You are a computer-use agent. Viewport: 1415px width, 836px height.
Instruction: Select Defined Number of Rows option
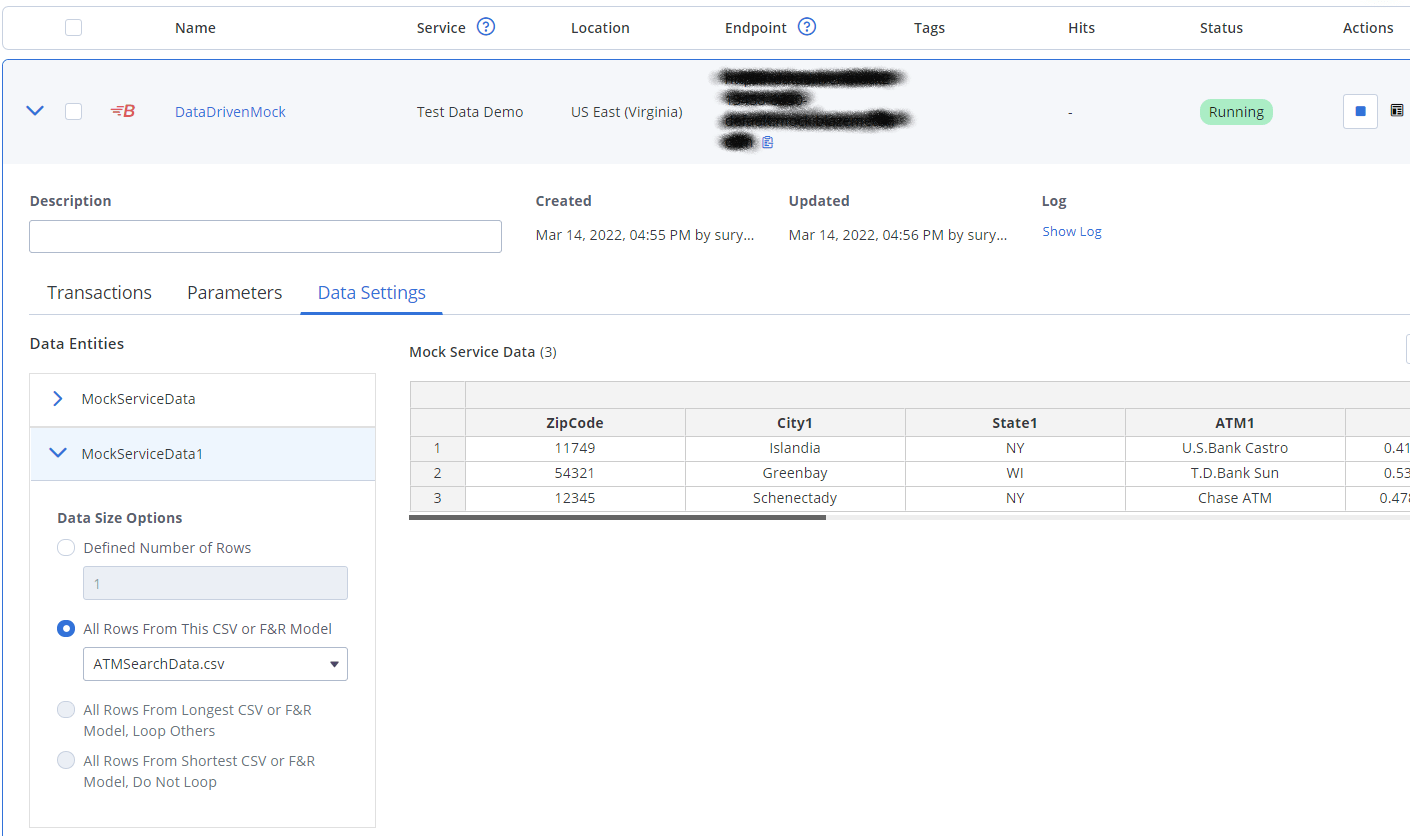pos(66,548)
